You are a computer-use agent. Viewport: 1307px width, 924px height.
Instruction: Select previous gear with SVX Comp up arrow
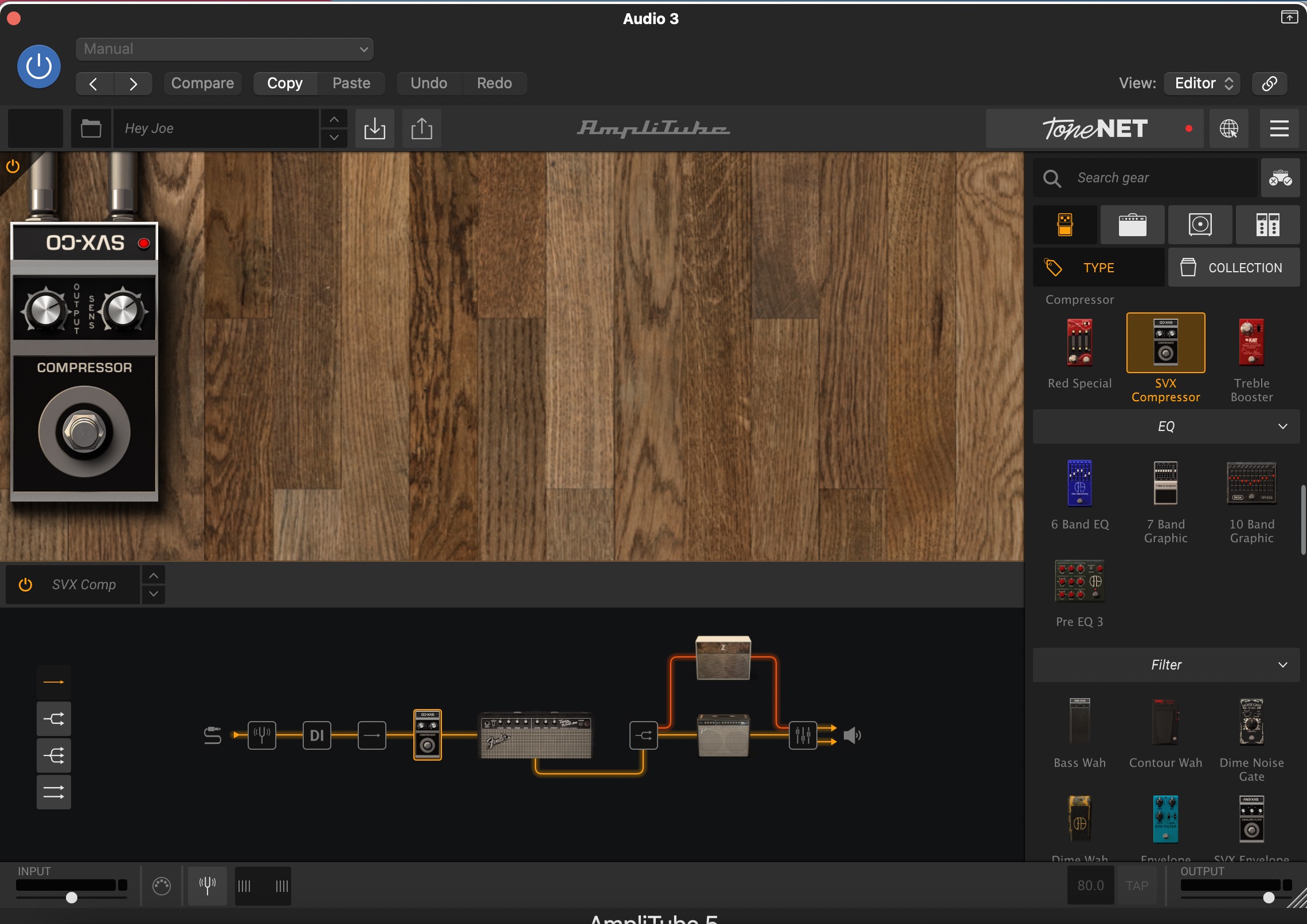pyautogui.click(x=154, y=575)
